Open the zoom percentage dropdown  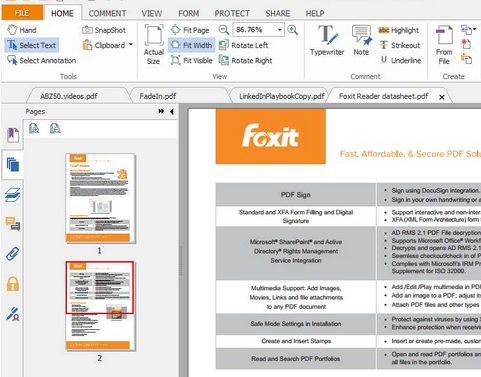(x=280, y=30)
